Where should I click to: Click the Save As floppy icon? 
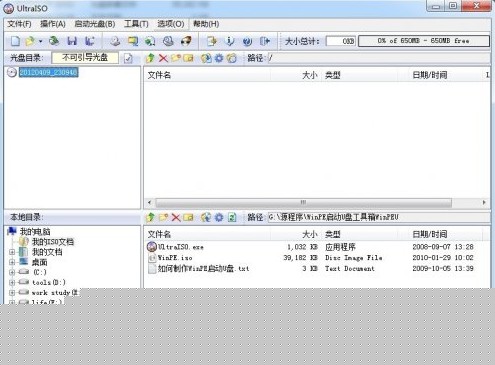pyautogui.click(x=89, y=41)
